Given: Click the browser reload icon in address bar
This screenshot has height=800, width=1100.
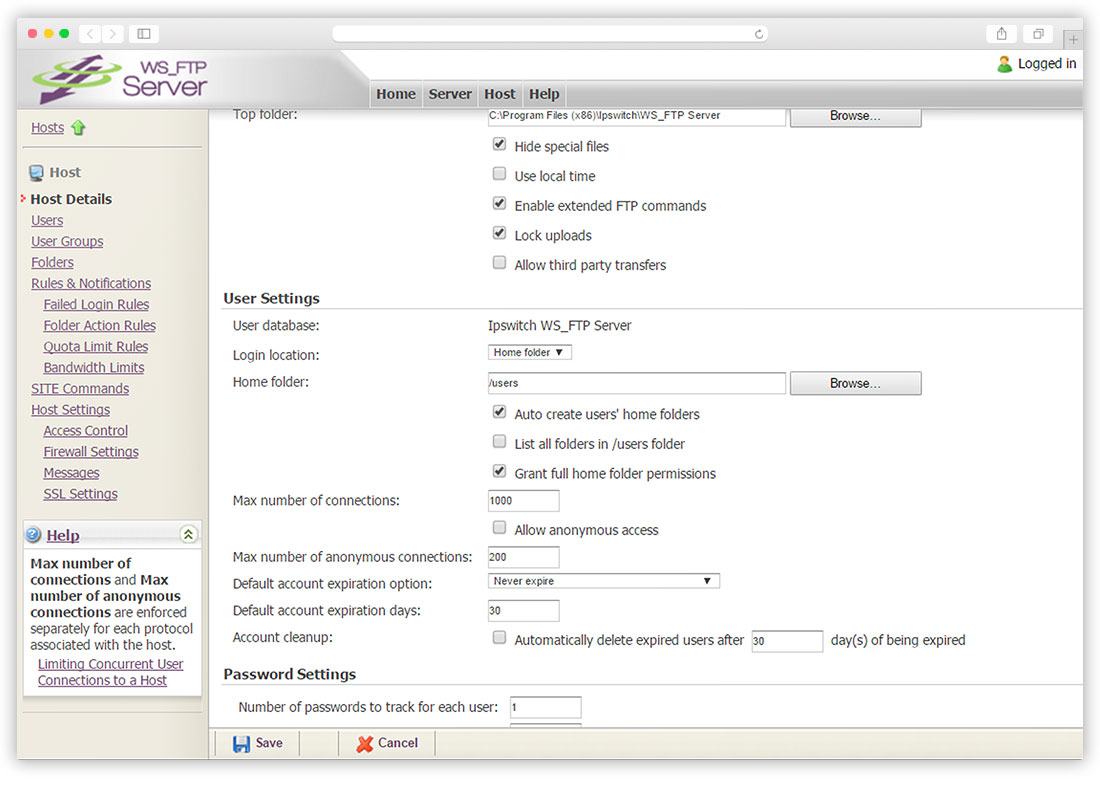Looking at the screenshot, I should 758,34.
